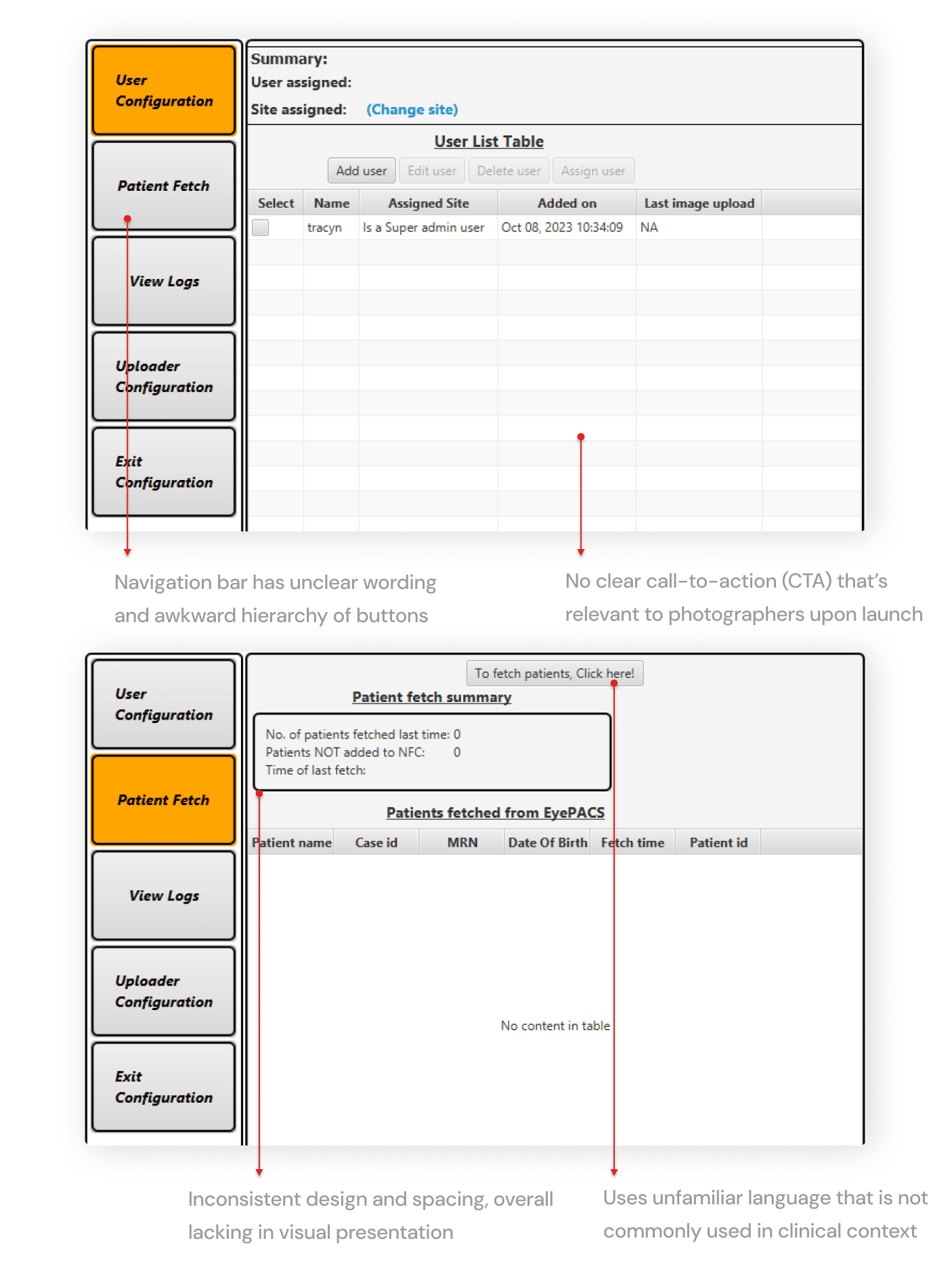Click the Delete user button
The image size is (952, 1268).
click(509, 171)
